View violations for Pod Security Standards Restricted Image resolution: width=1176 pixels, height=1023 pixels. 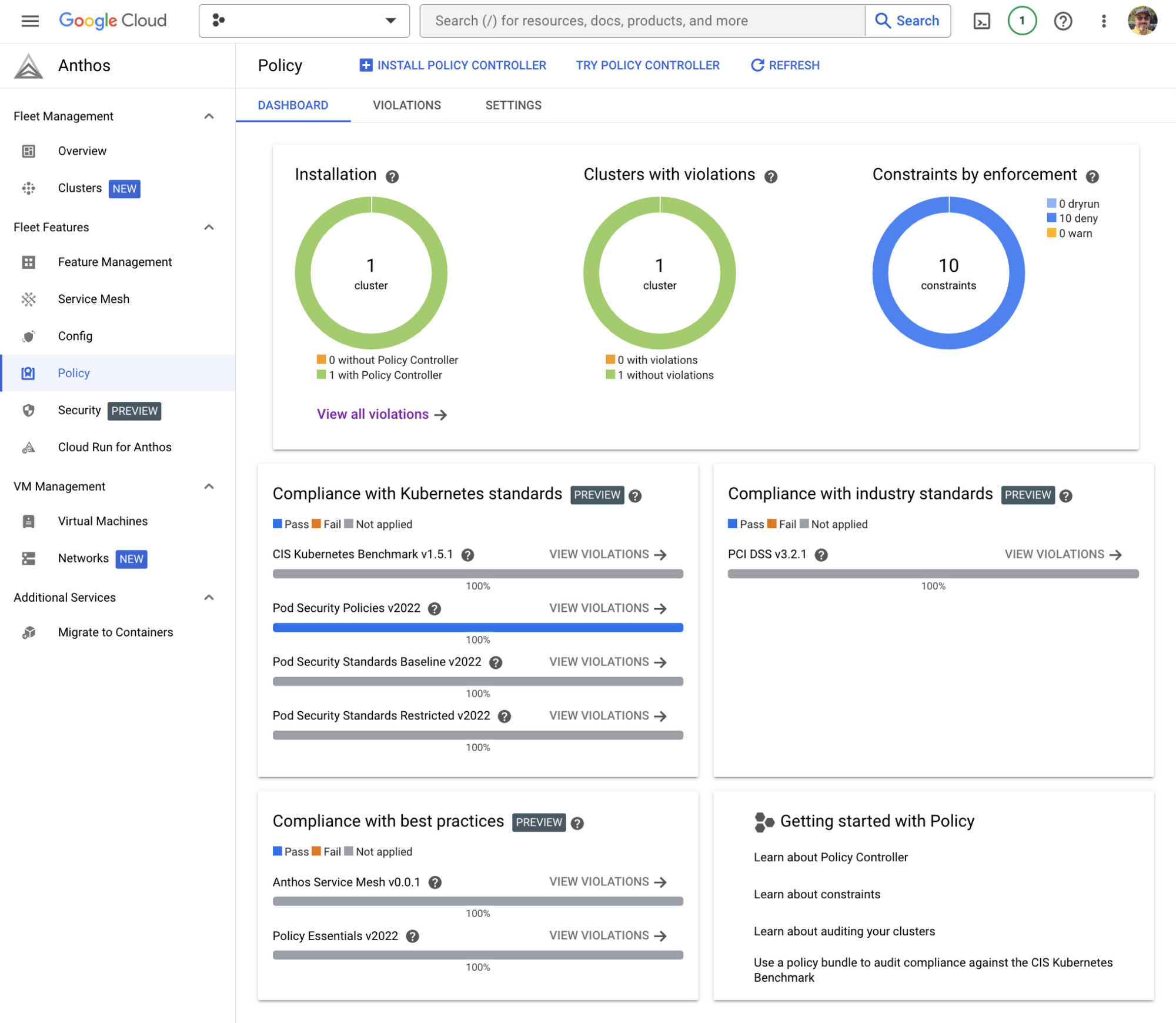[x=607, y=717]
